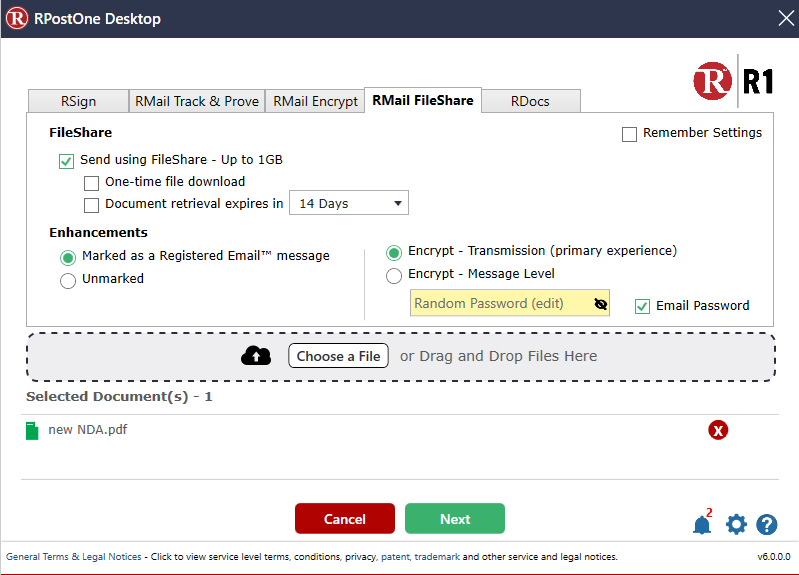Screen dimensions: 799x575
Task: Go to the RDocs tab
Action: click(x=530, y=101)
